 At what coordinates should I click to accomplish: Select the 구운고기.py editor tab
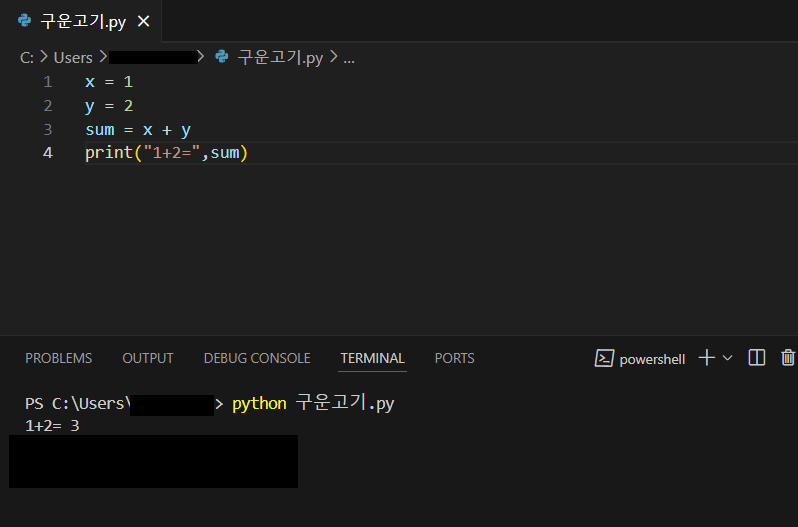81,21
